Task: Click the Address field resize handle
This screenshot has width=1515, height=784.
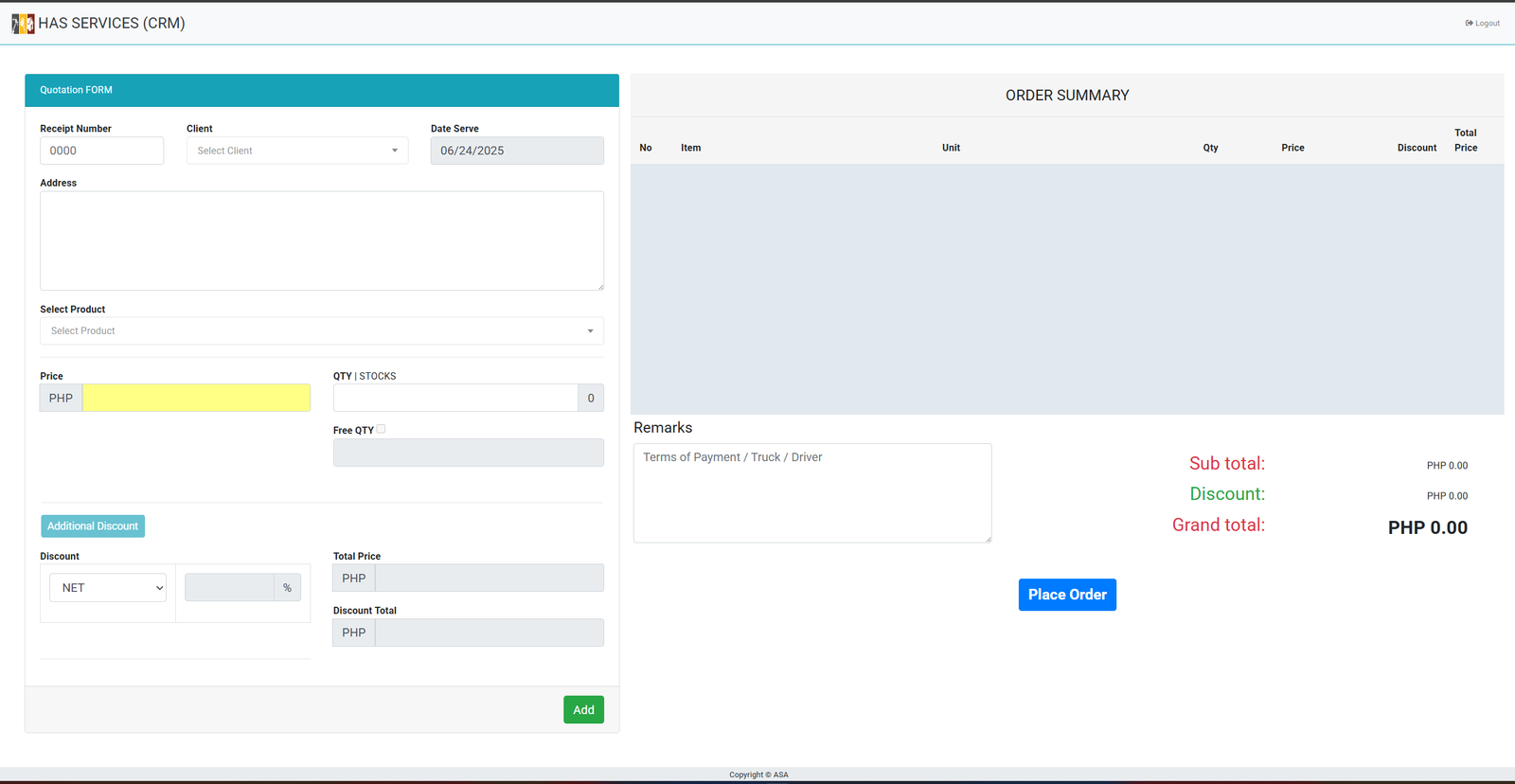Action: [599, 286]
